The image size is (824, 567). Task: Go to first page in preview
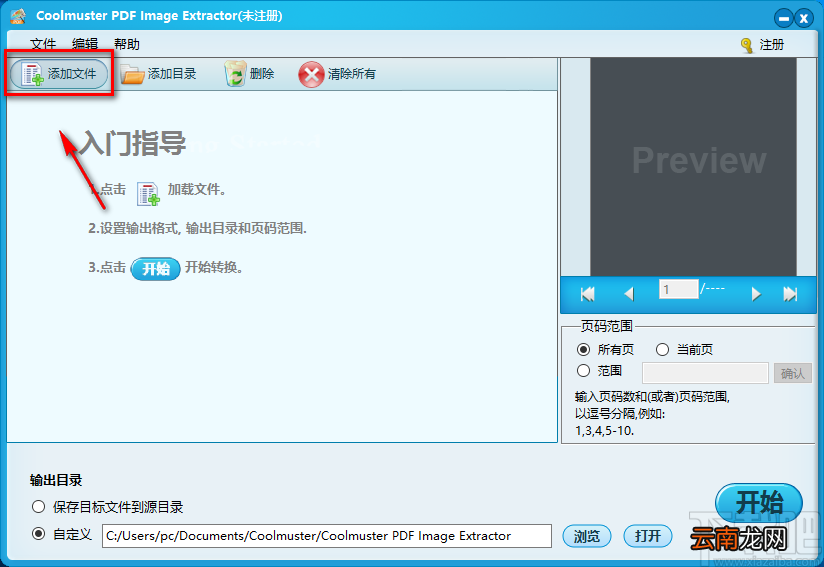(x=588, y=294)
